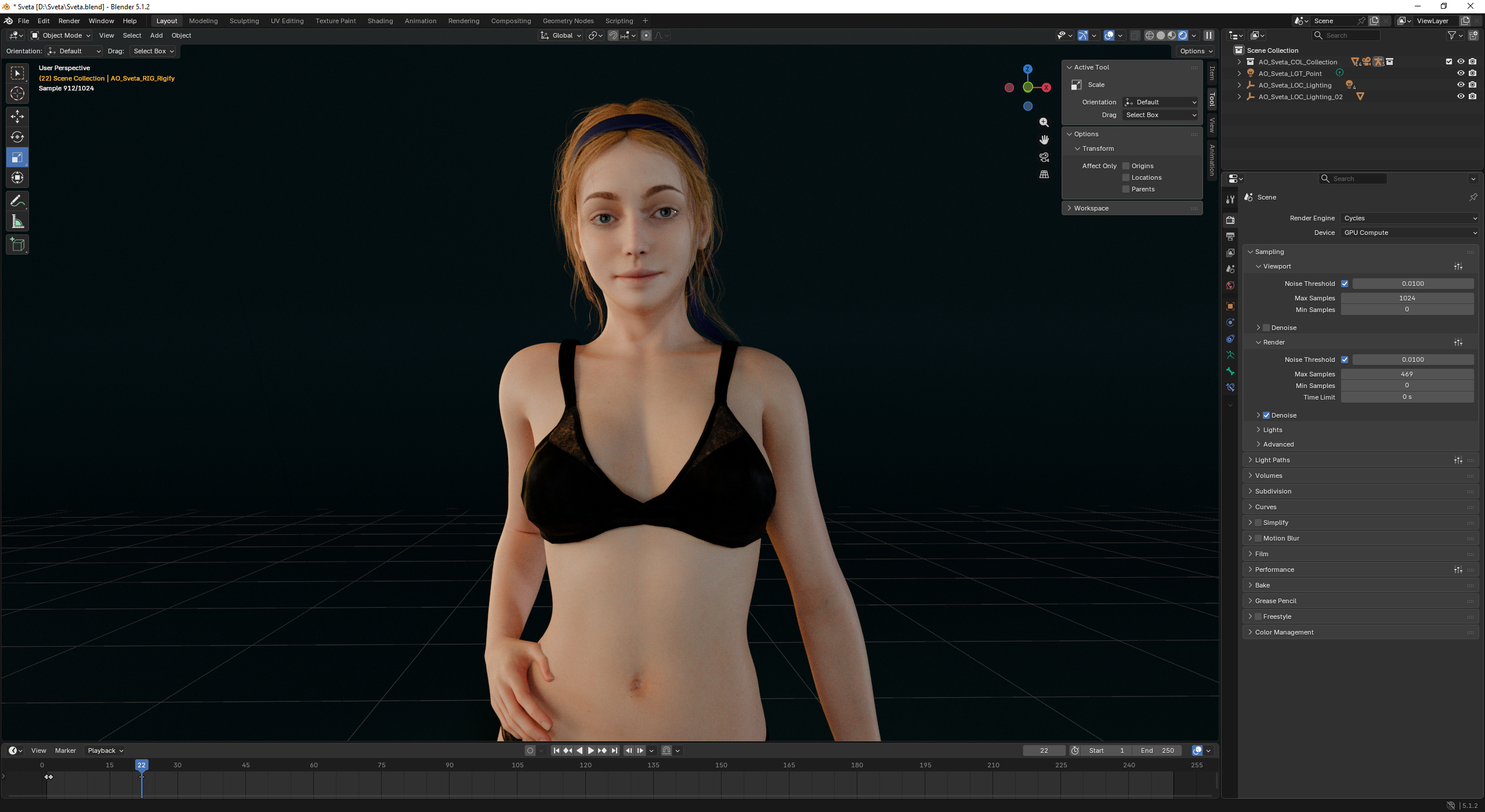Pin the Scene properties panel
Screen dimensions: 1485x812
tap(1473, 197)
